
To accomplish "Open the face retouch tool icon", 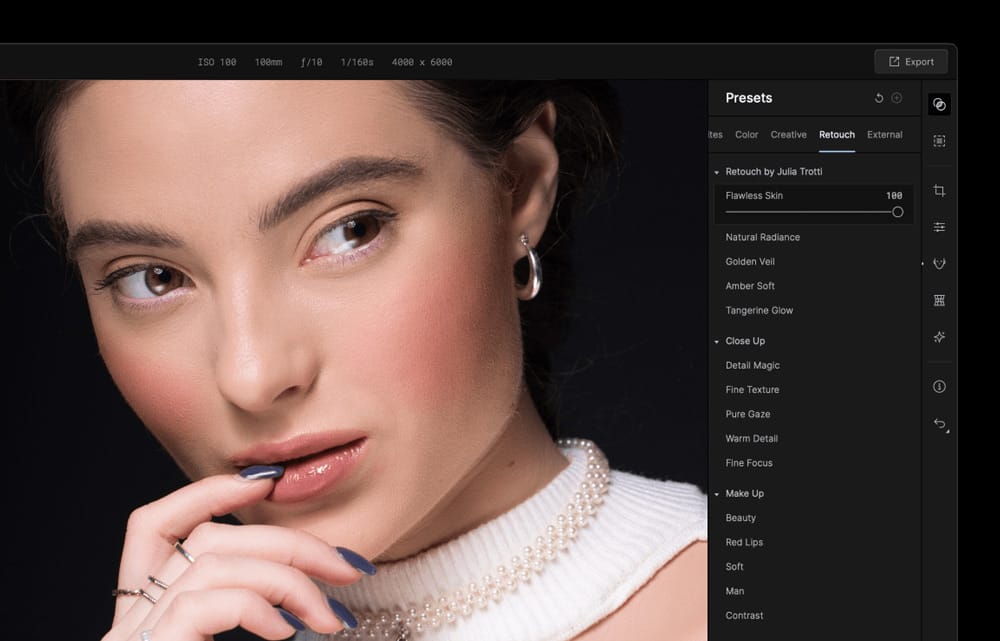I will pos(939,263).
